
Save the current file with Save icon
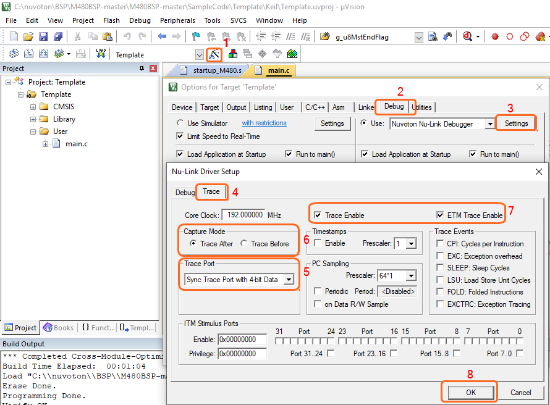[43, 36]
